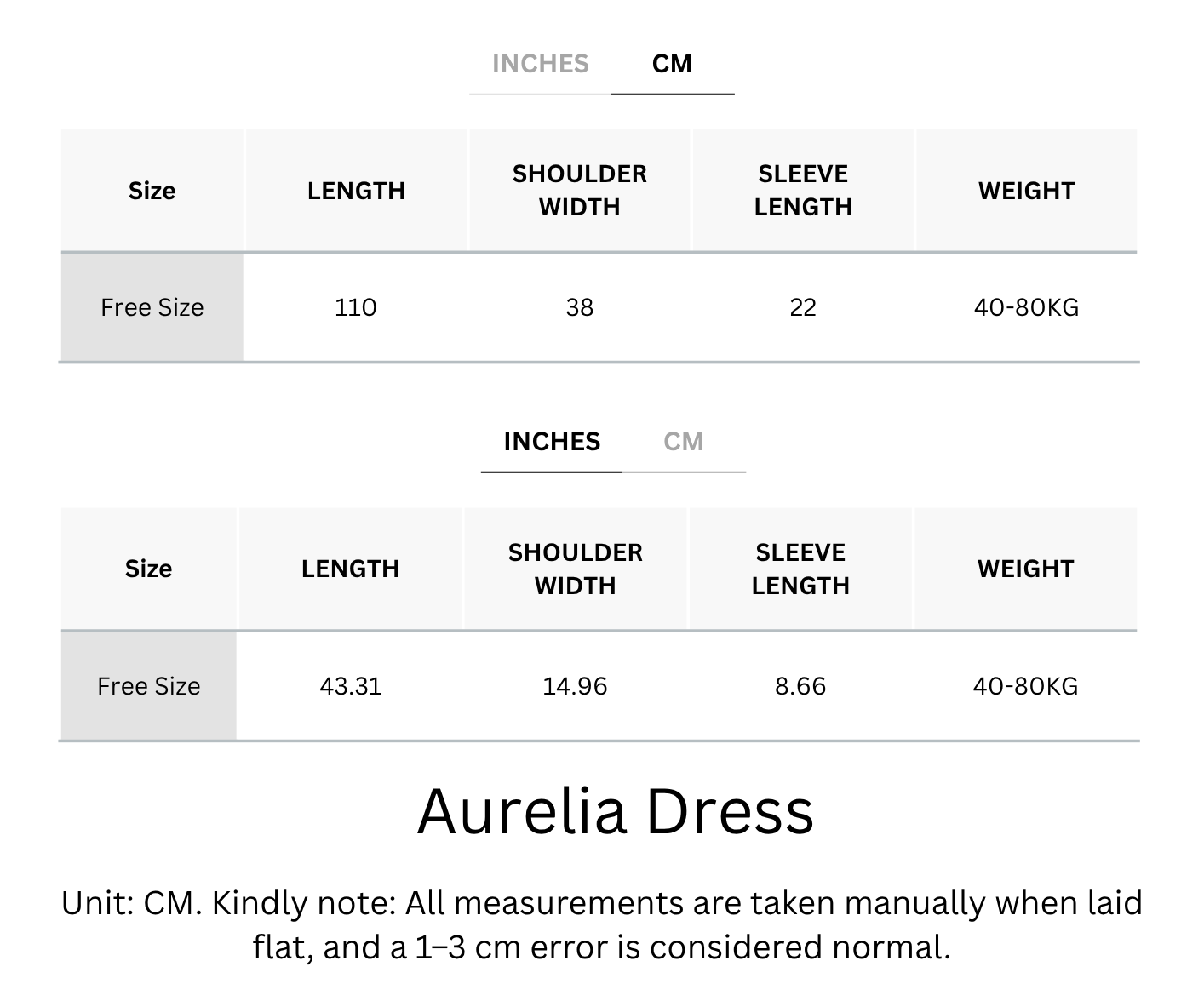Click sleeve length value 22
The width and height of the screenshot is (1204, 1001).
pyautogui.click(x=803, y=307)
